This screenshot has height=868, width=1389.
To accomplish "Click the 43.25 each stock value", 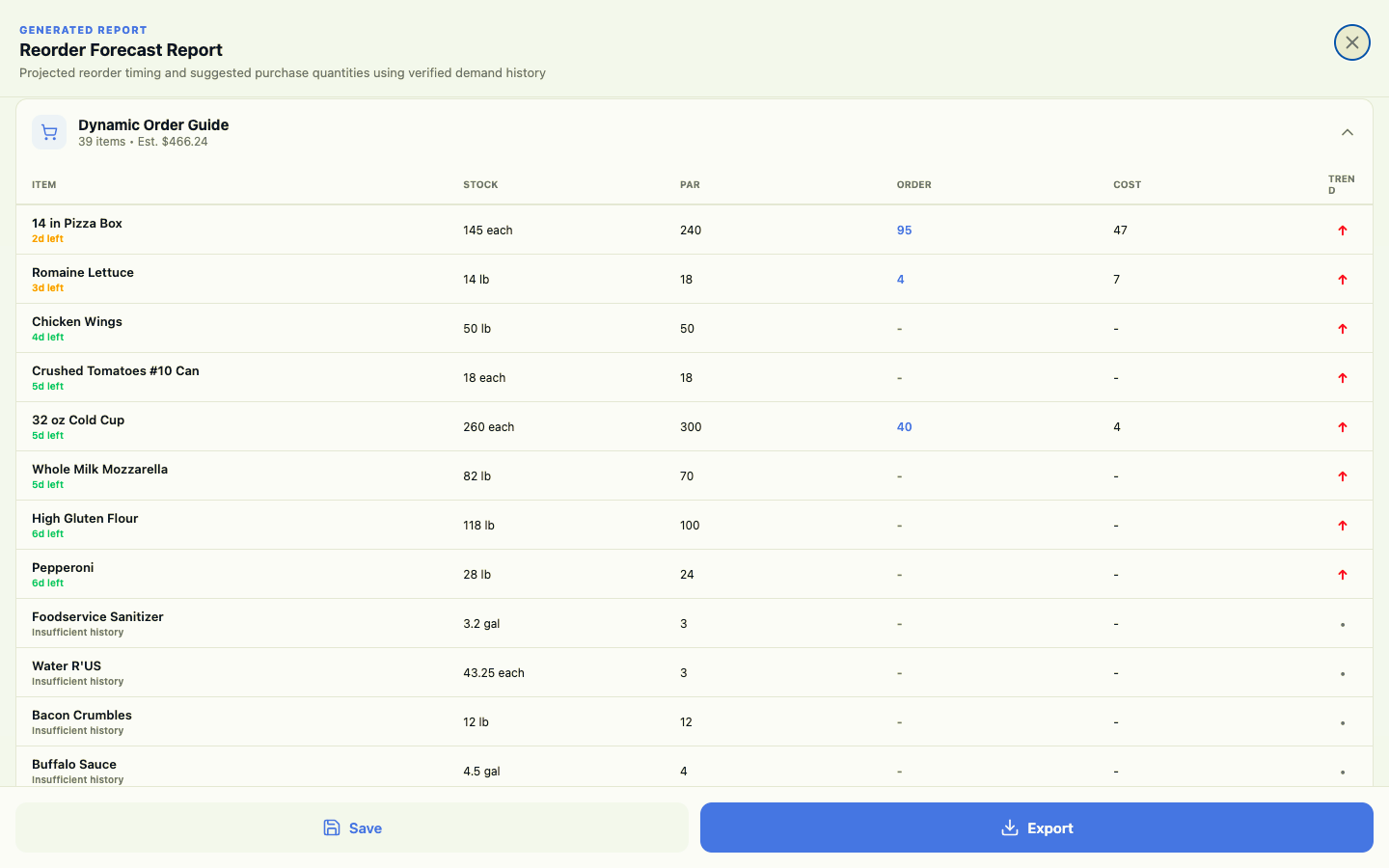I will 494,673.
